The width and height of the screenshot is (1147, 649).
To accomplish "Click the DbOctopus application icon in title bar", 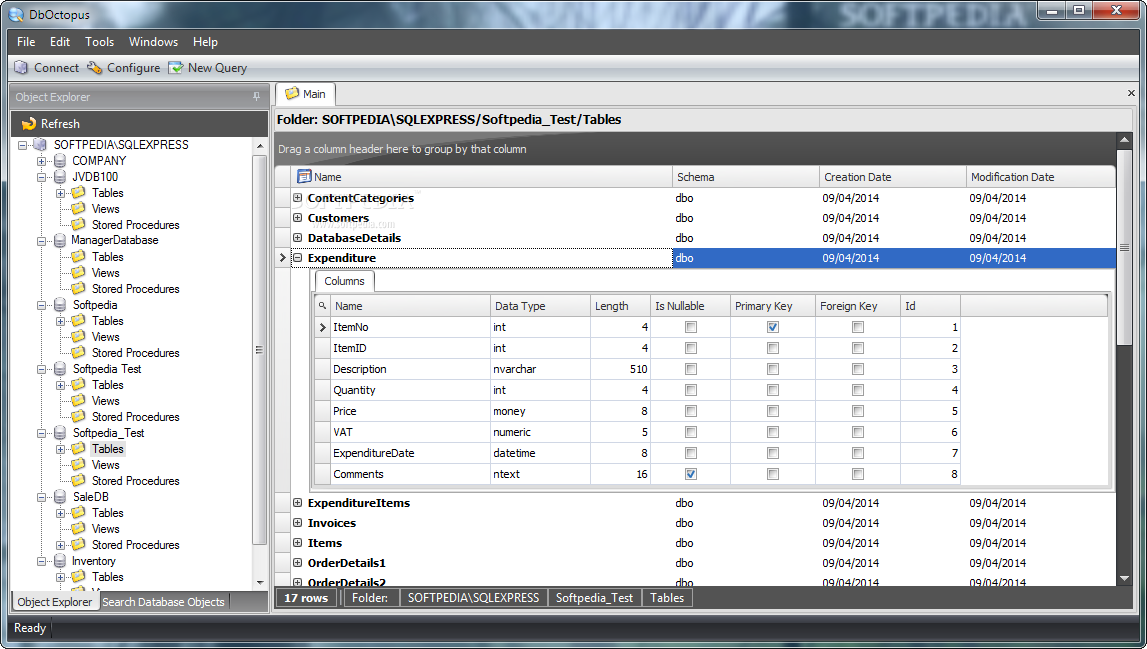I will click(16, 14).
